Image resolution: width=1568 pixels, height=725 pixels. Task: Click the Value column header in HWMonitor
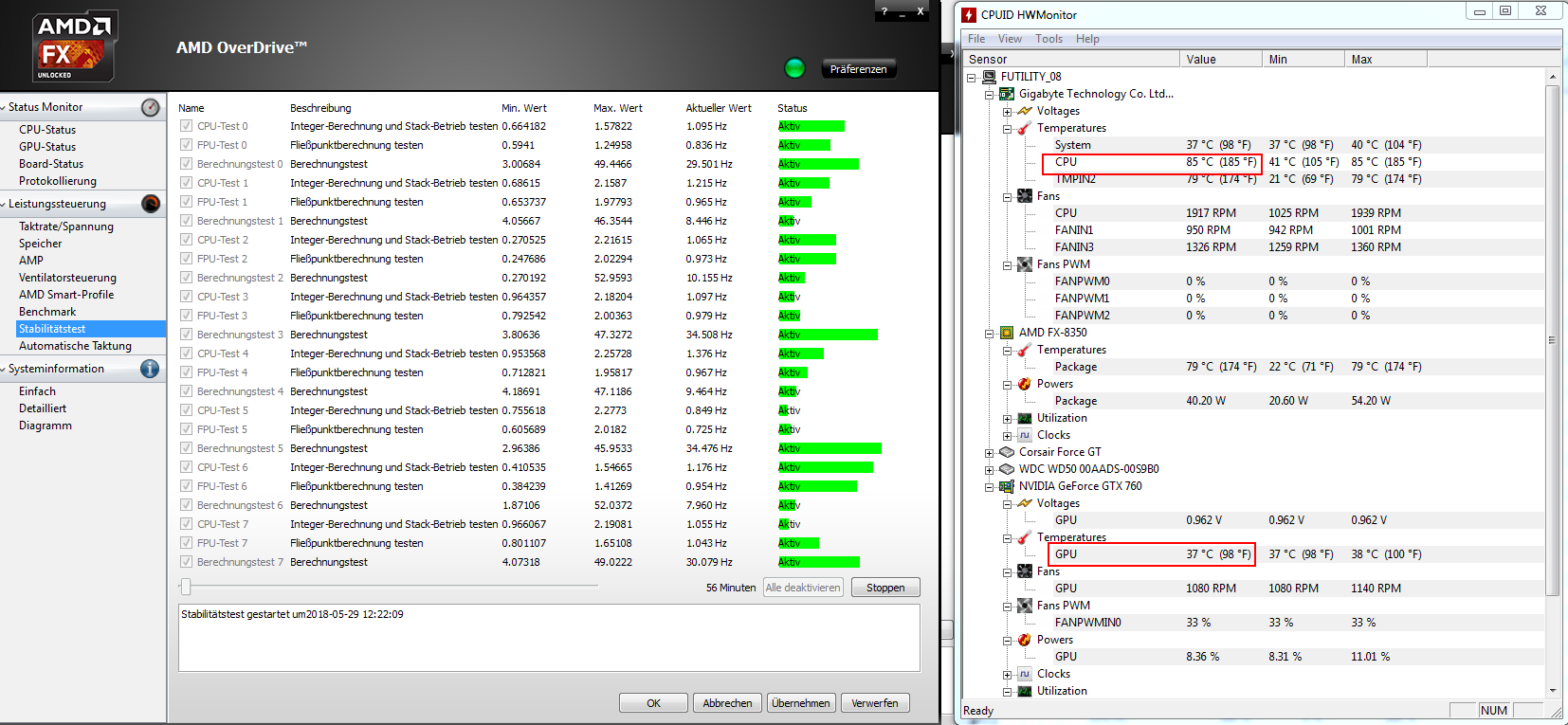pos(1221,59)
